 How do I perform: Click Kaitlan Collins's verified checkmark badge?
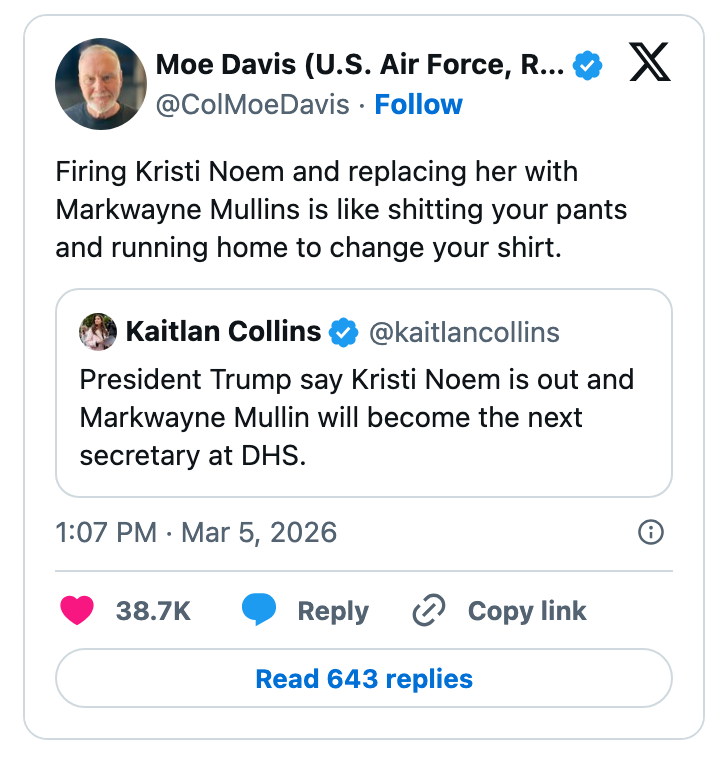point(344,332)
